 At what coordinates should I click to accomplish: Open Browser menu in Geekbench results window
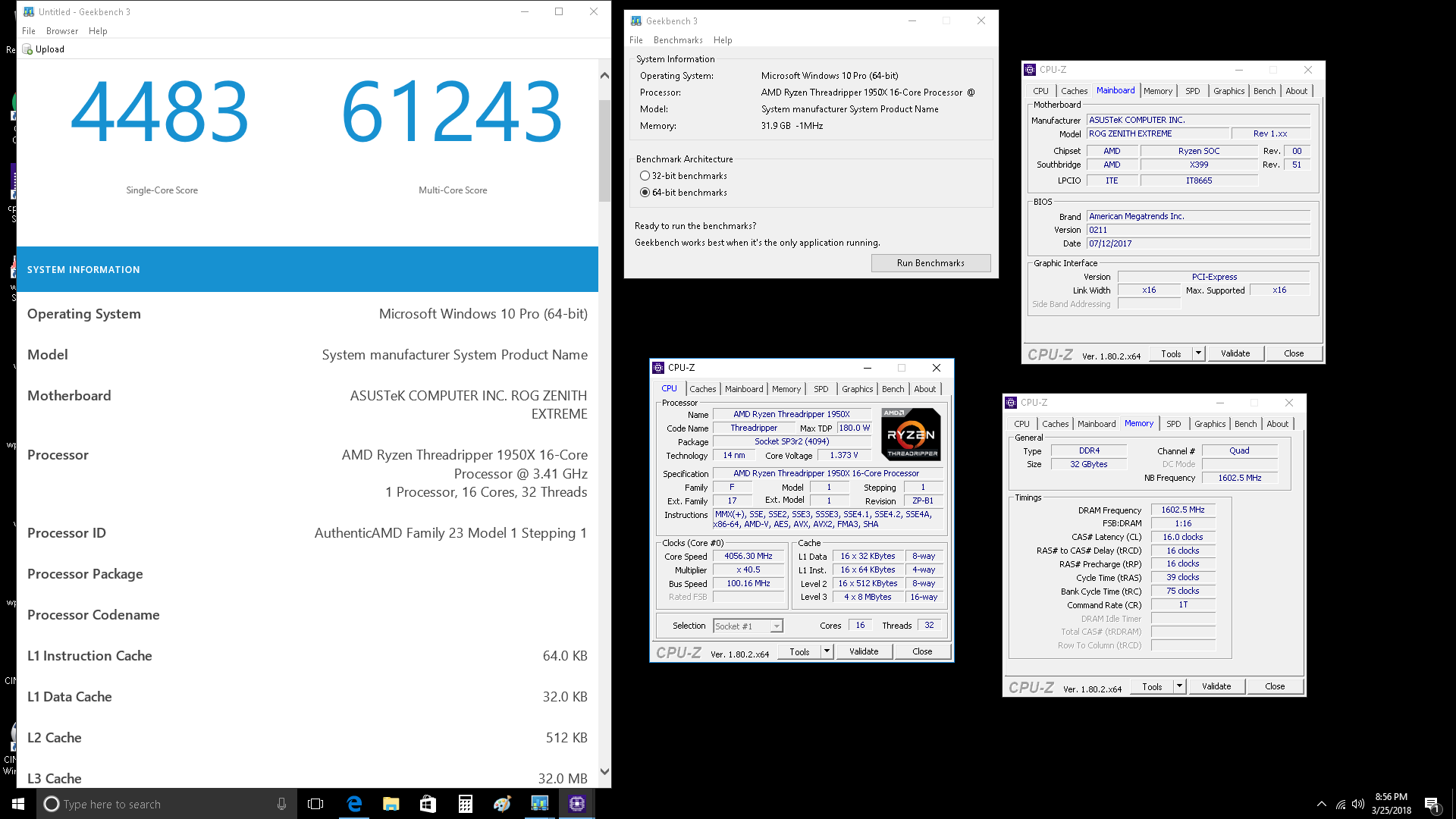62,31
